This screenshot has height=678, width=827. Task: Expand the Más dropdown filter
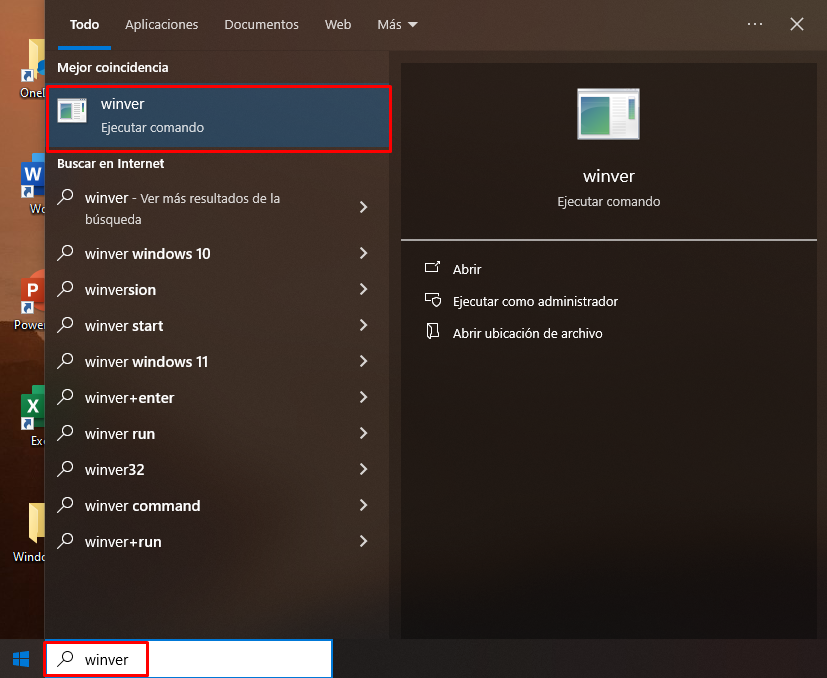[397, 24]
